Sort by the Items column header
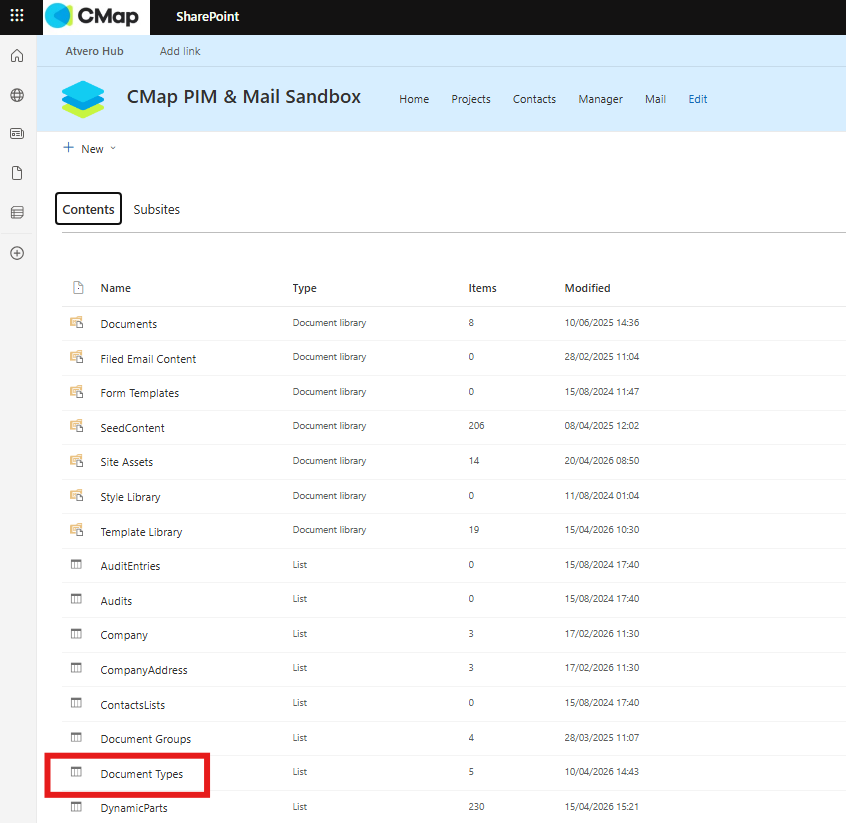Viewport: 846px width, 823px height. tap(482, 288)
